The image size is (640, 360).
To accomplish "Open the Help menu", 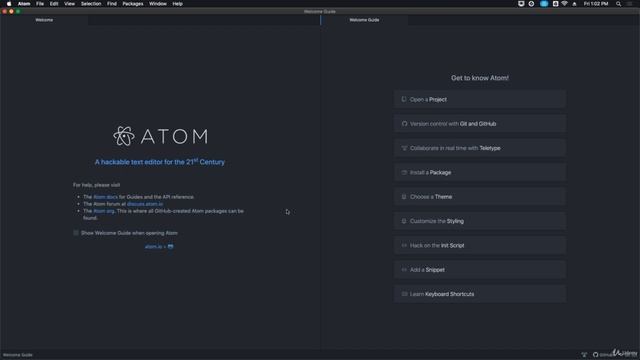I will click(x=178, y=4).
